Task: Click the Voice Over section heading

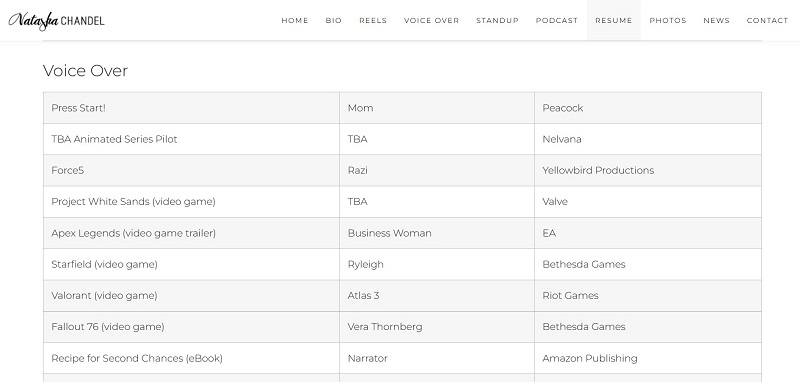Action: [85, 70]
